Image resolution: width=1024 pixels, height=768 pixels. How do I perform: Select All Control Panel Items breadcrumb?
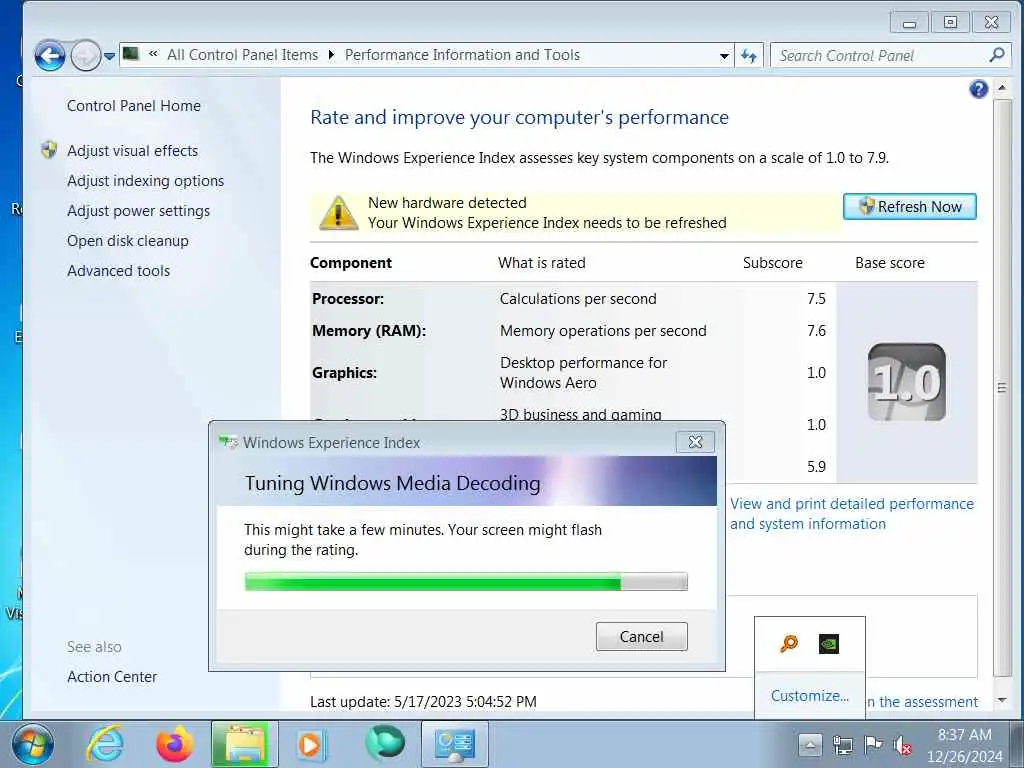(242, 55)
